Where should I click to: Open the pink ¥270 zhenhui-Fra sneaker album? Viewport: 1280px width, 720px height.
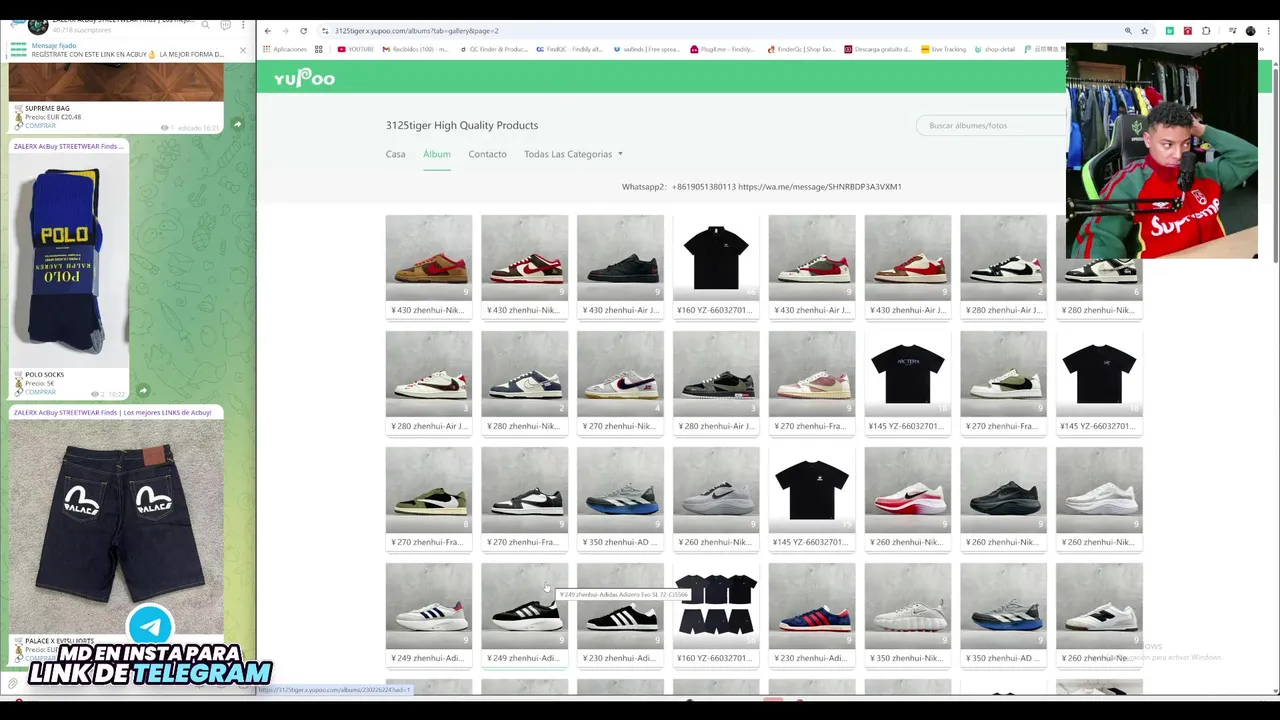pyautogui.click(x=812, y=374)
